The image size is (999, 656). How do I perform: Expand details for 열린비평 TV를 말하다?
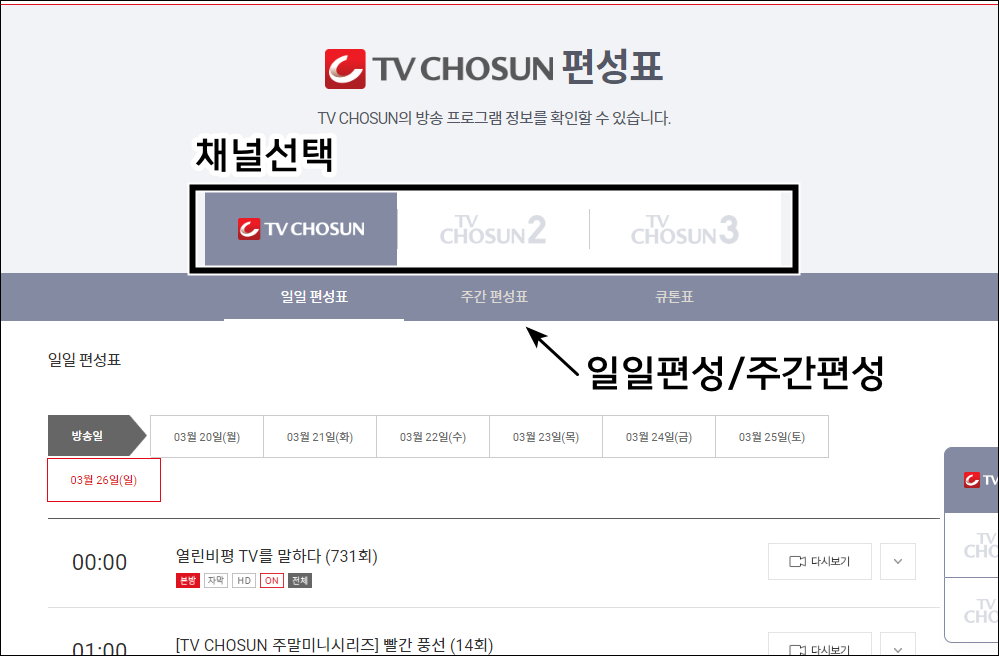pos(897,561)
